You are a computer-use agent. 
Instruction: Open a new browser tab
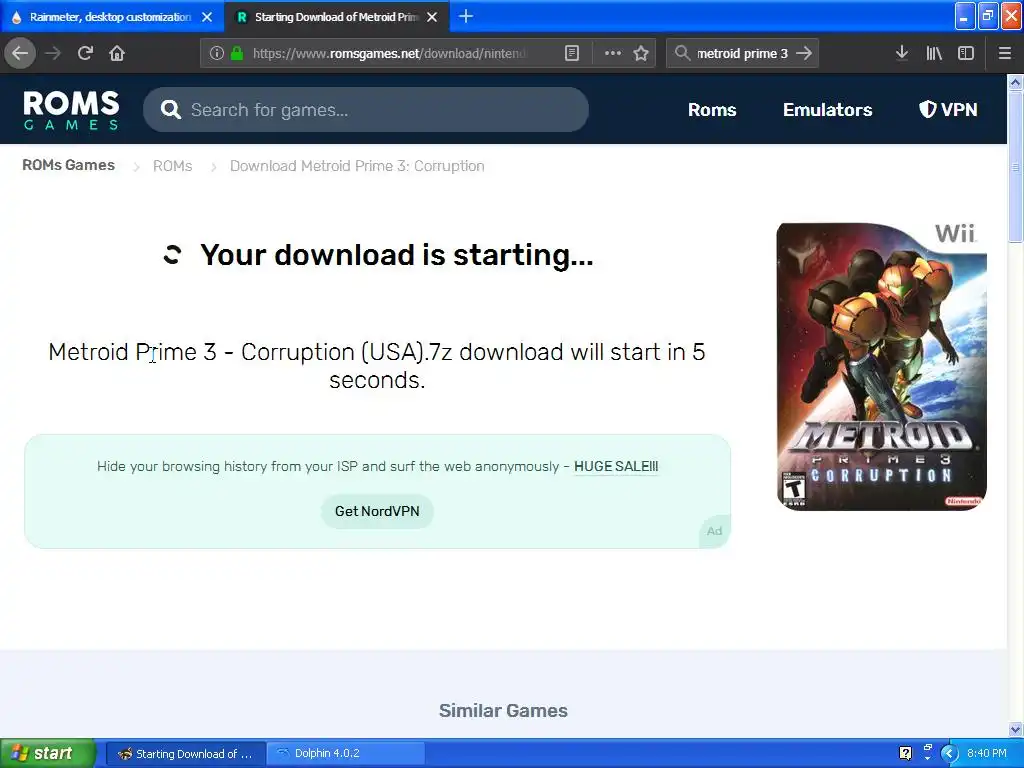tap(466, 16)
